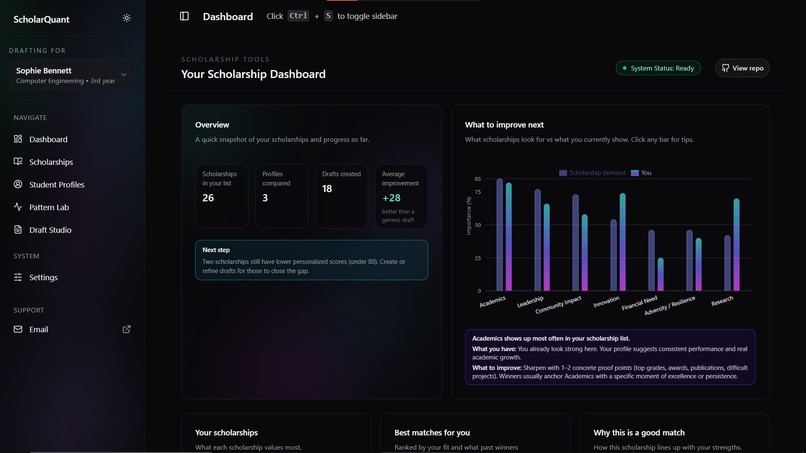Click the Innovation You bar in chart
Viewport: 806px width, 453px height.
point(622,242)
